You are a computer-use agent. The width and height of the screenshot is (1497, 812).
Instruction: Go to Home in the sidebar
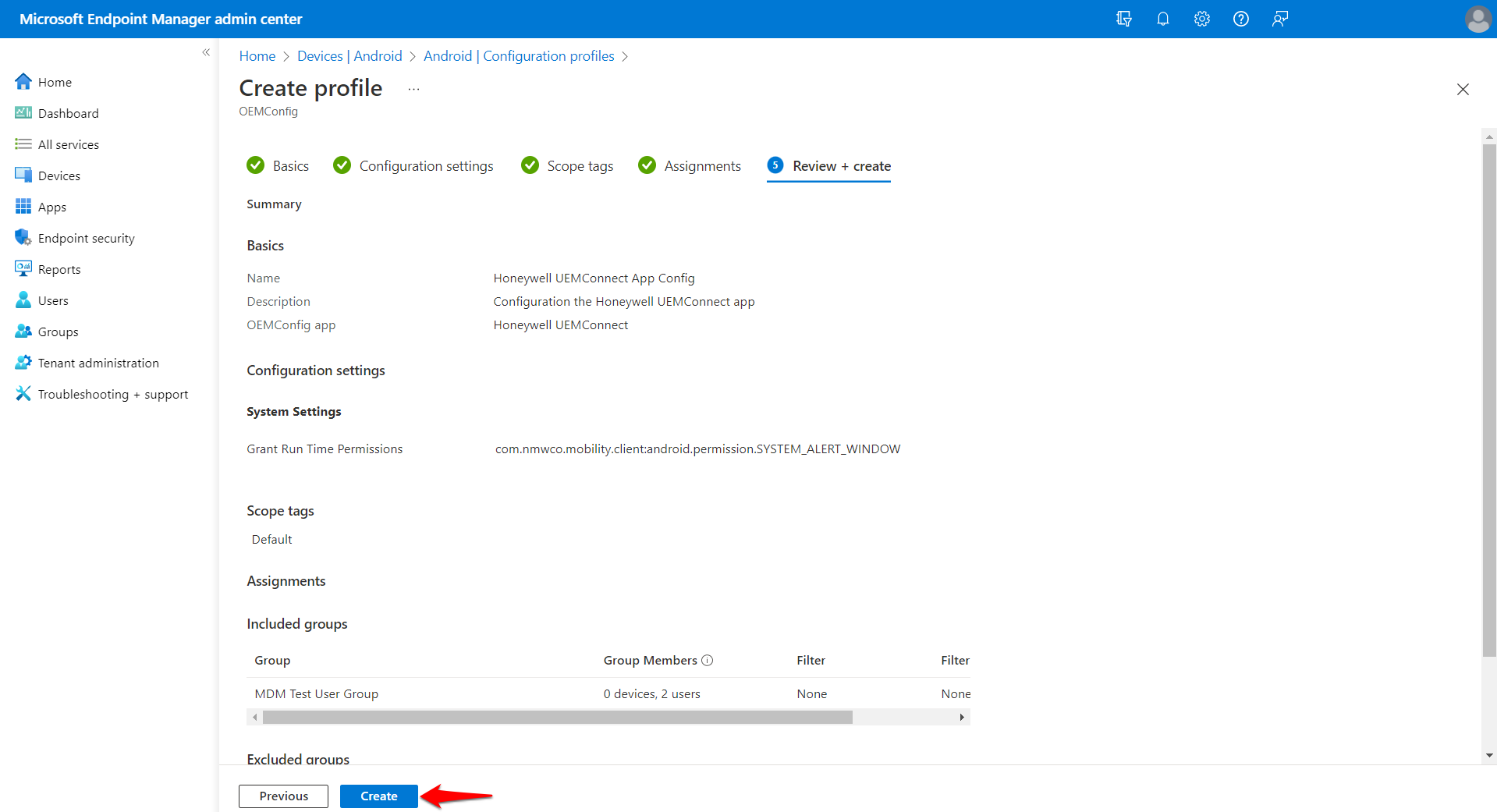[55, 82]
